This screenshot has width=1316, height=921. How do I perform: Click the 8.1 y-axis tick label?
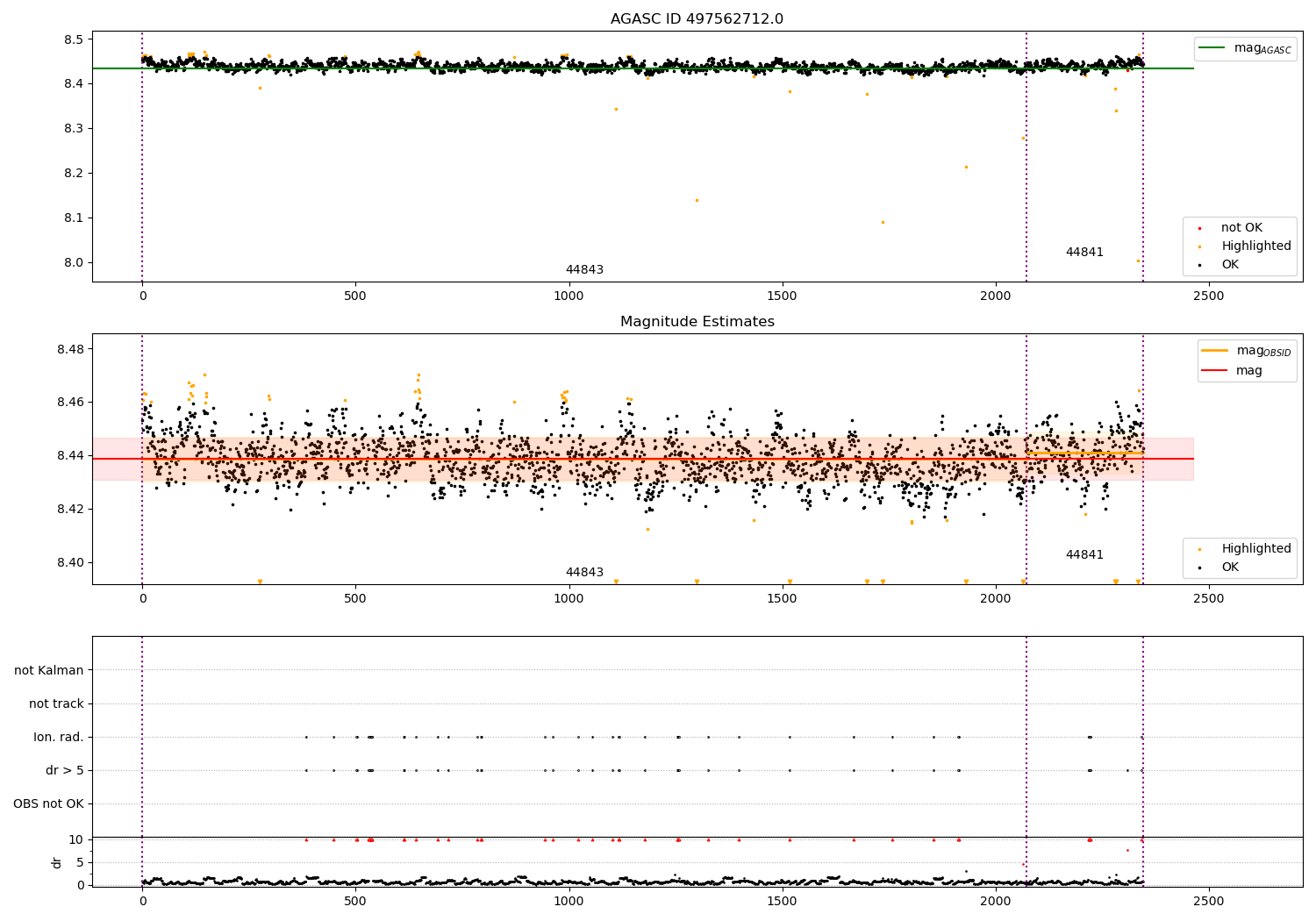[74, 218]
